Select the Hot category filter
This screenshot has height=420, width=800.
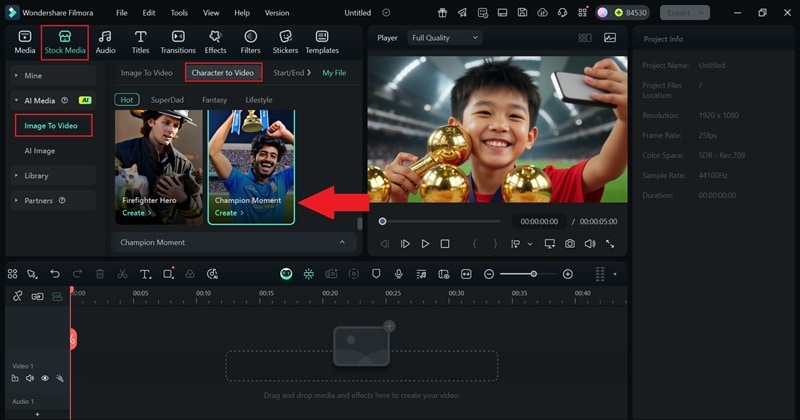(x=127, y=100)
